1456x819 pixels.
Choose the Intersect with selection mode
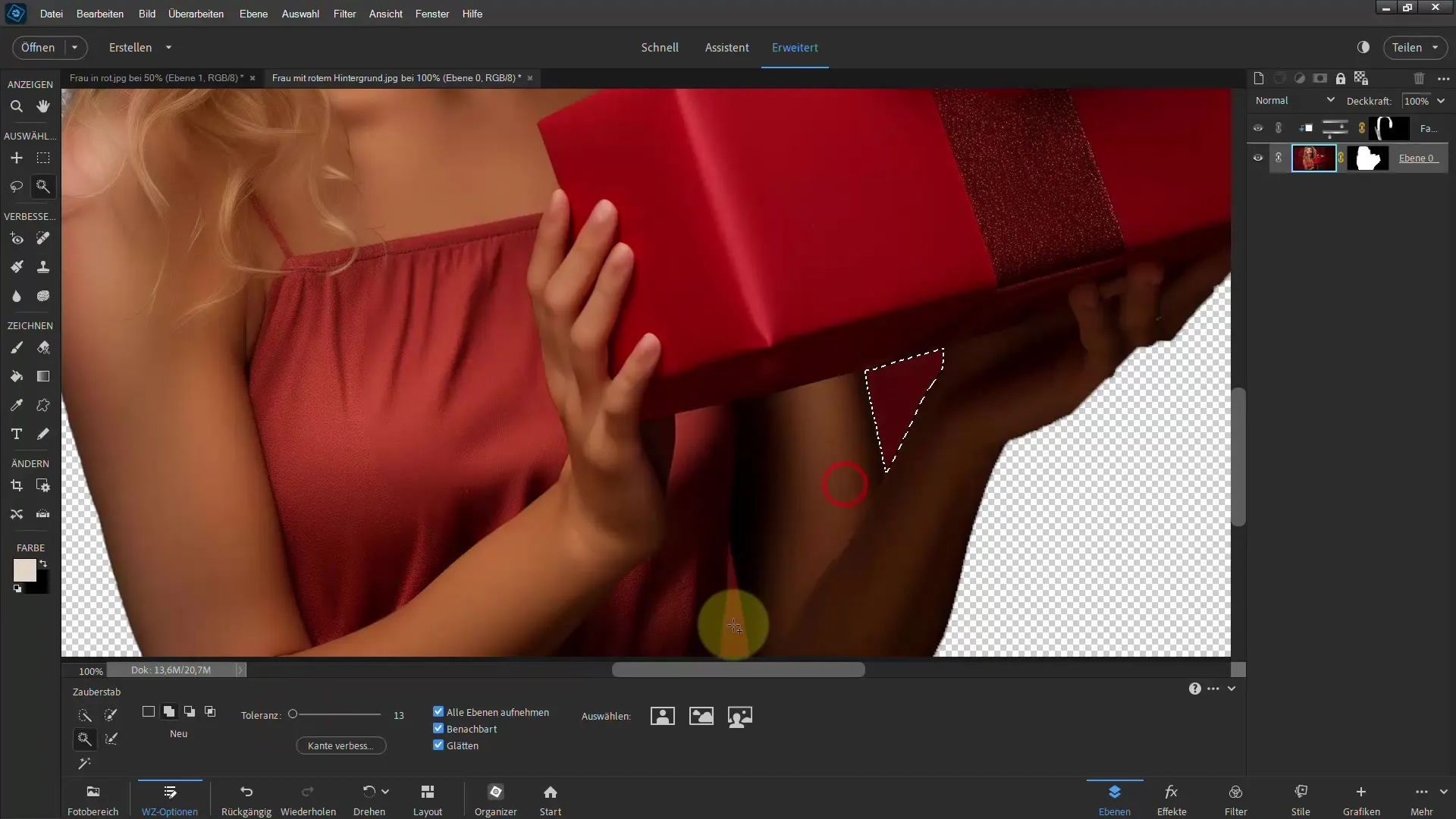[210, 711]
